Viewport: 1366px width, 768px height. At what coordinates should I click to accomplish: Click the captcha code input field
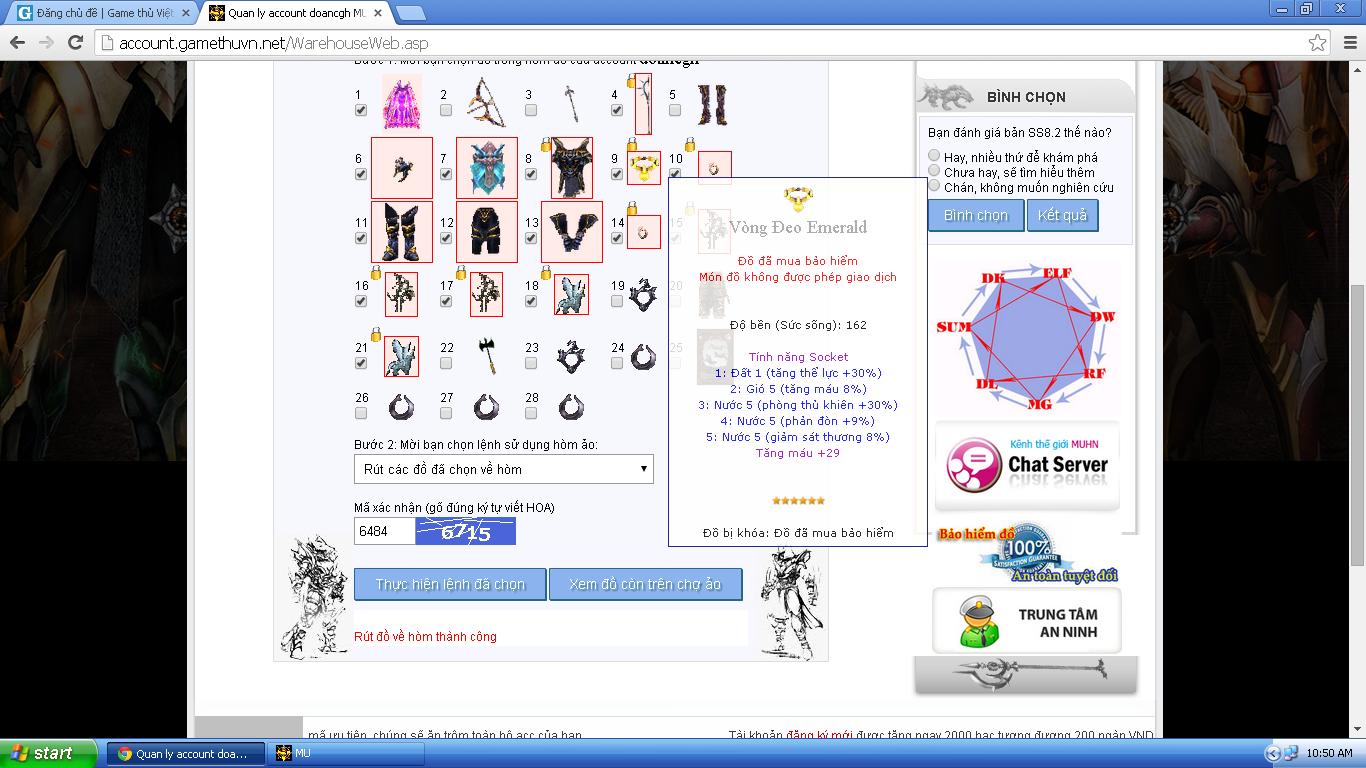[x=385, y=531]
